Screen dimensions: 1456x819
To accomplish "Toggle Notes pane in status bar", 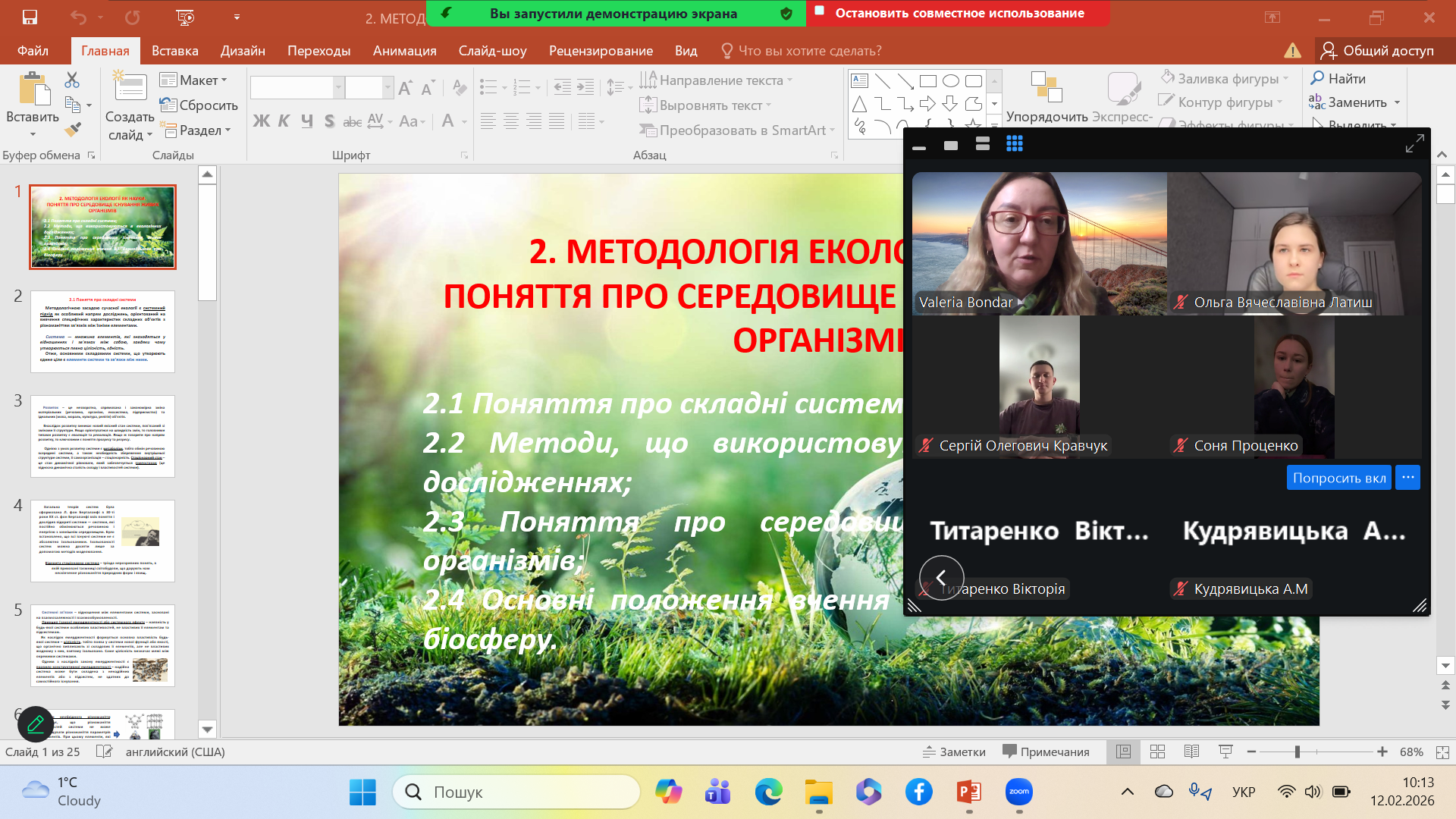I will [954, 752].
